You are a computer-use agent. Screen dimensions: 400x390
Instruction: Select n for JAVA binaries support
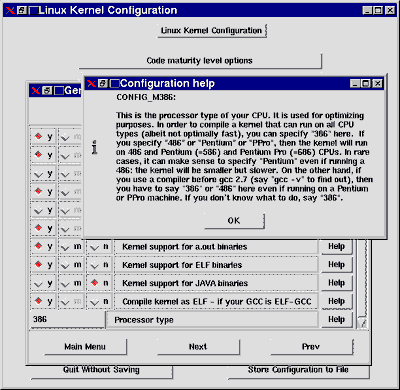click(99, 283)
